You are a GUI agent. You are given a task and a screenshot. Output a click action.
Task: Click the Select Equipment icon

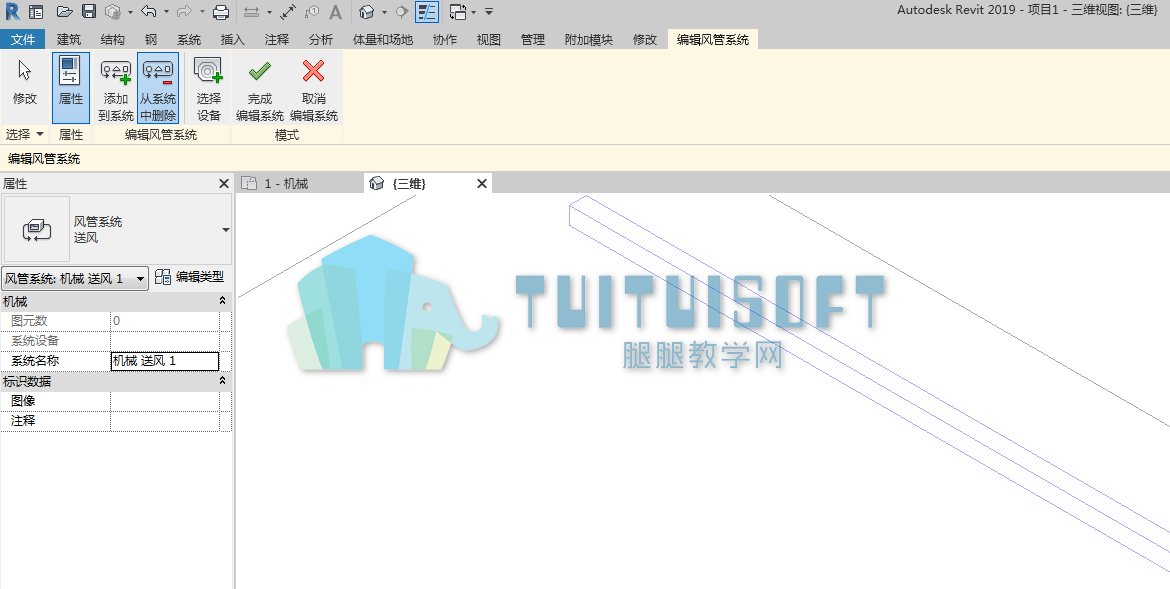tap(209, 88)
